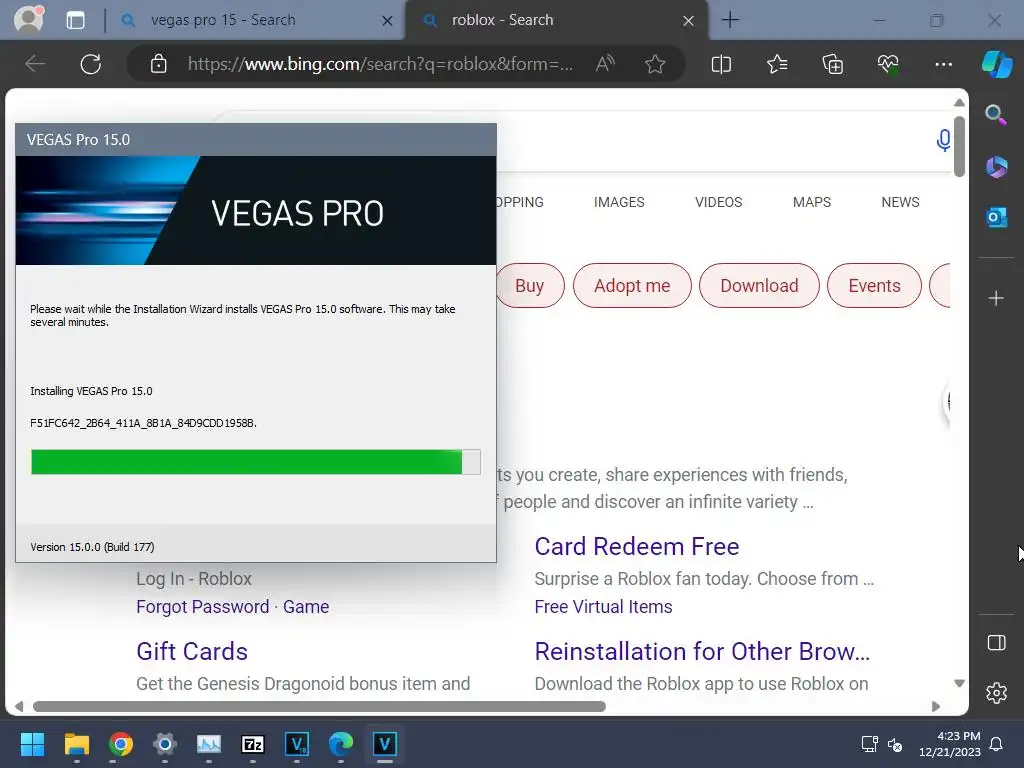Image resolution: width=1024 pixels, height=768 pixels.
Task: Select the Download suggestion chip
Action: [x=759, y=285]
